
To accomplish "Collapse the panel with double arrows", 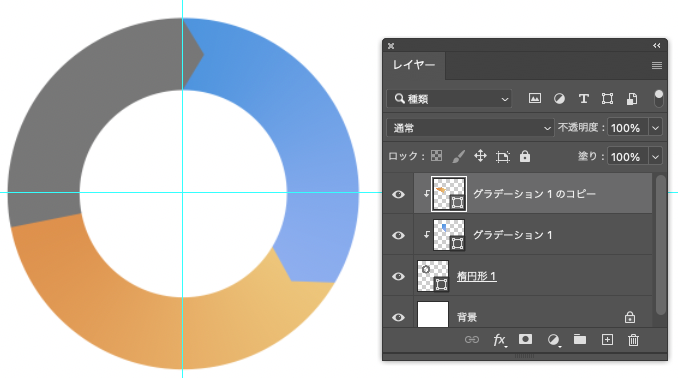I will 657,45.
